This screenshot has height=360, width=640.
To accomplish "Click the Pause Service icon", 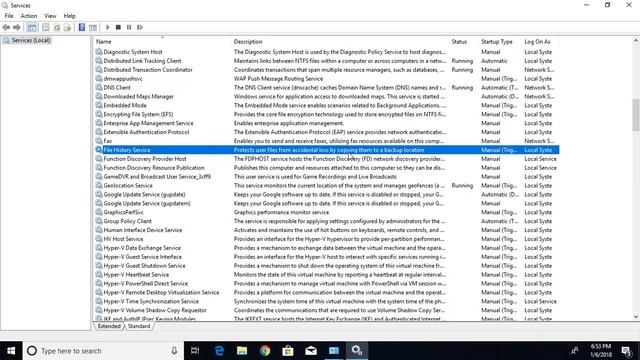I will pos(129,27).
